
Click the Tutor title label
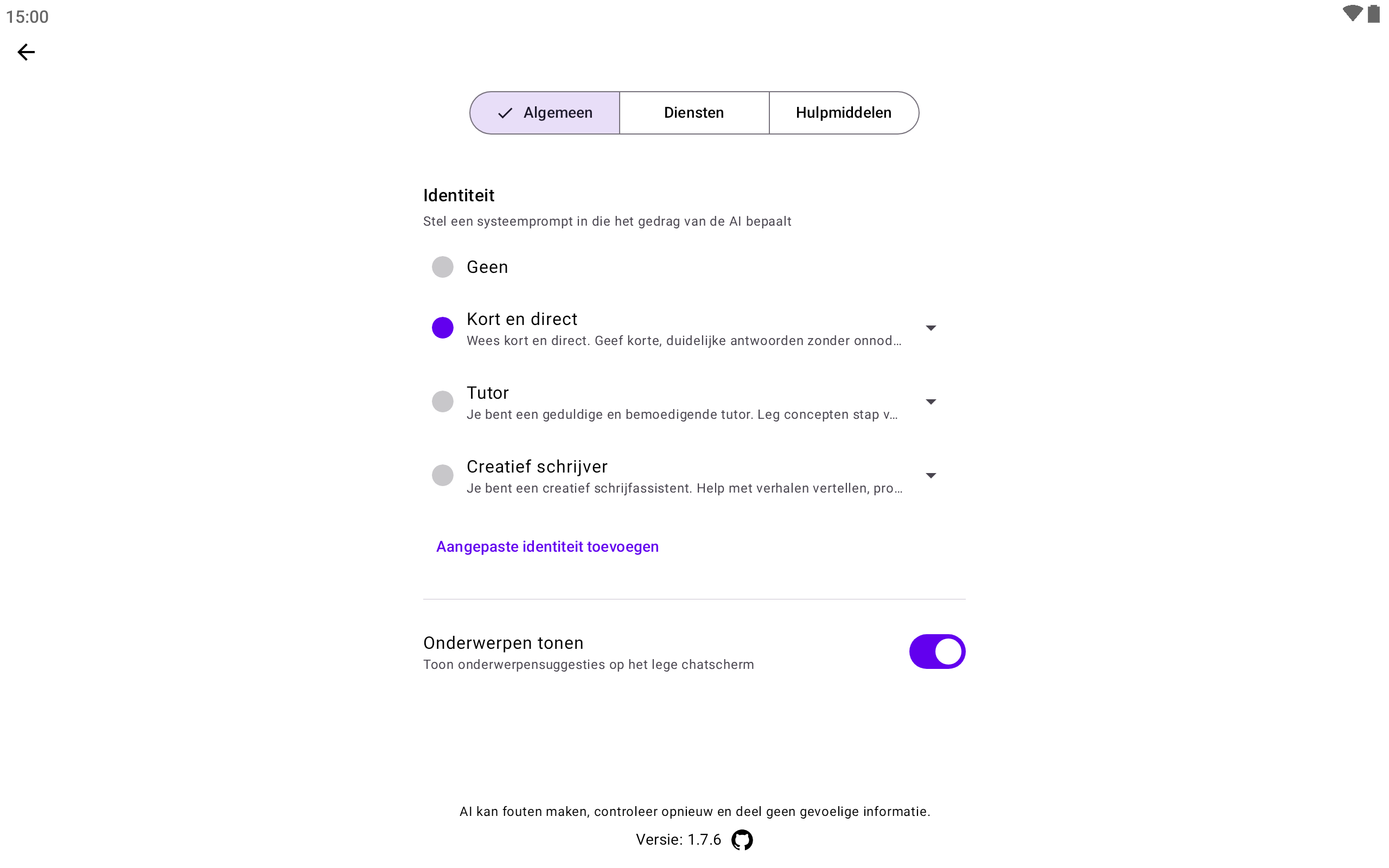(x=487, y=393)
